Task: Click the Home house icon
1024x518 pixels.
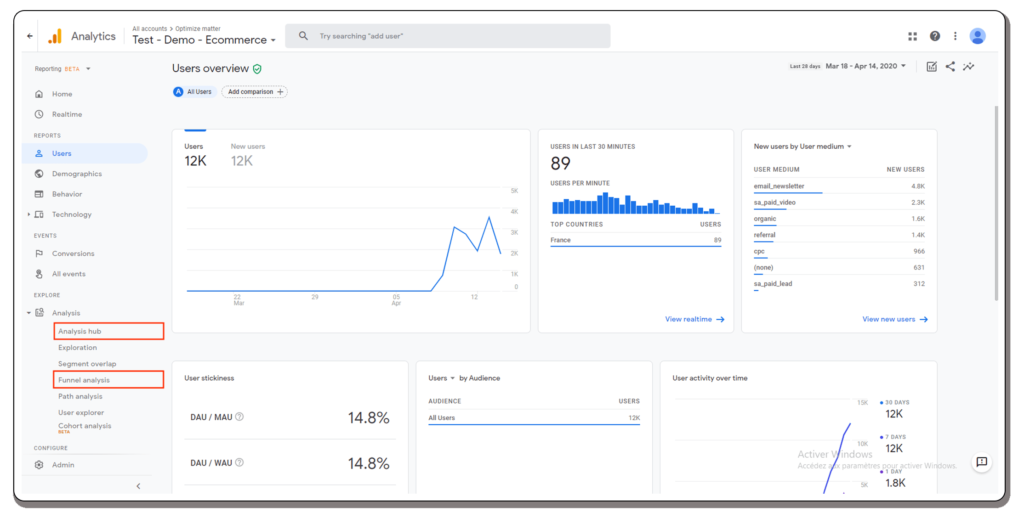Action: click(39, 94)
